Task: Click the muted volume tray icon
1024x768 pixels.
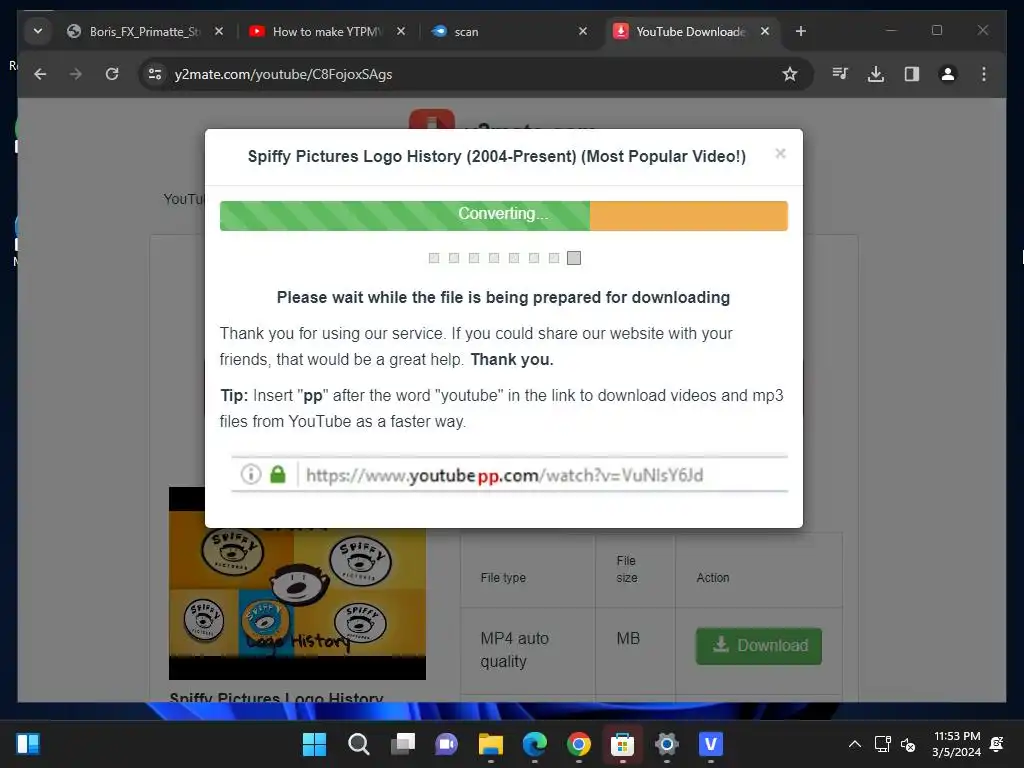Action: [x=908, y=744]
